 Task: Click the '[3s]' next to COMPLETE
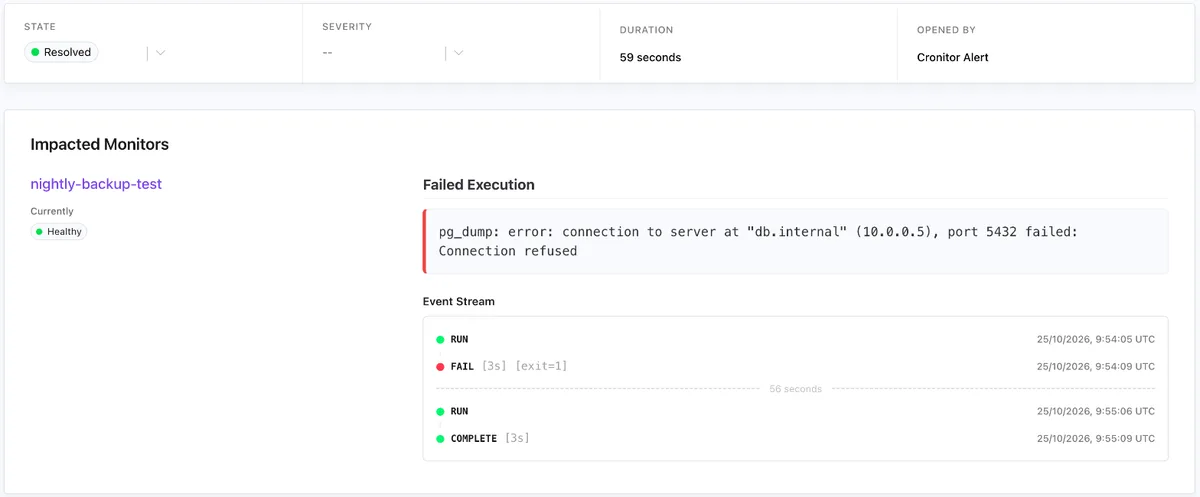[x=517, y=438]
